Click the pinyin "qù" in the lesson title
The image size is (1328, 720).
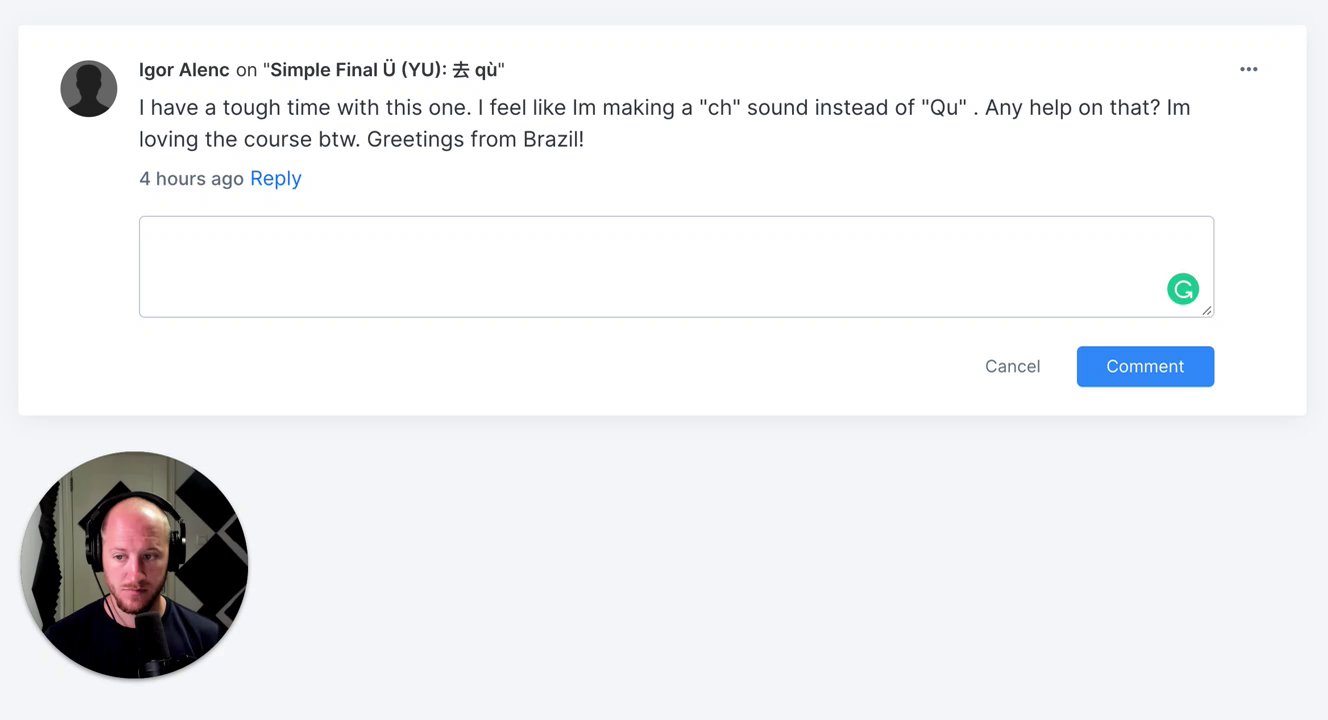486,70
